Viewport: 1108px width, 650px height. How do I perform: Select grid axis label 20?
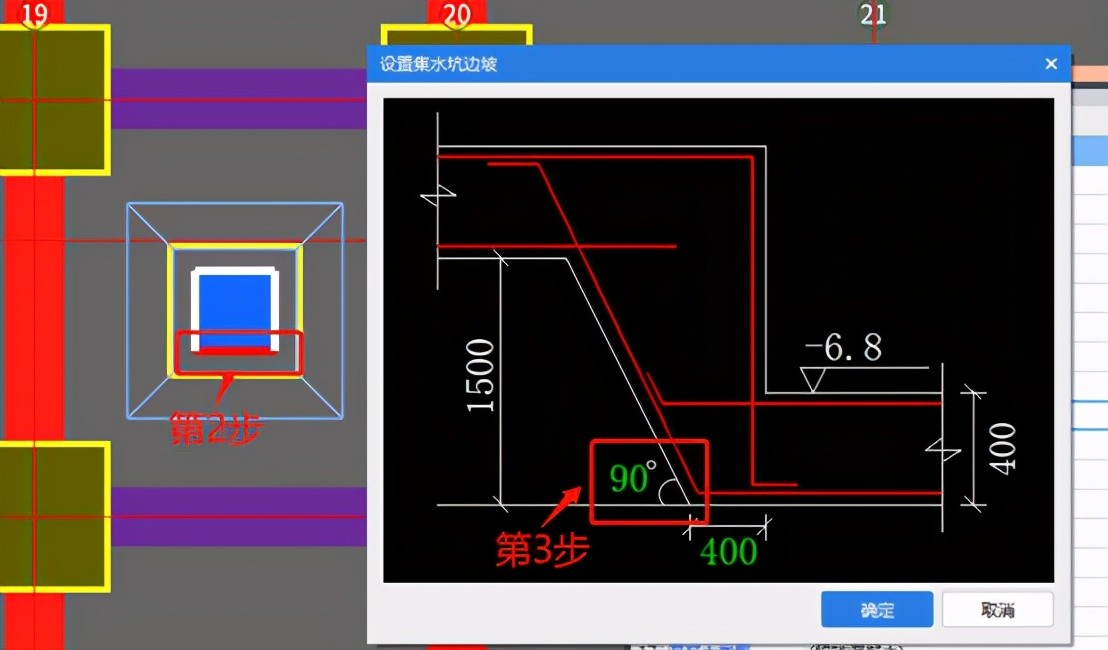pos(456,14)
